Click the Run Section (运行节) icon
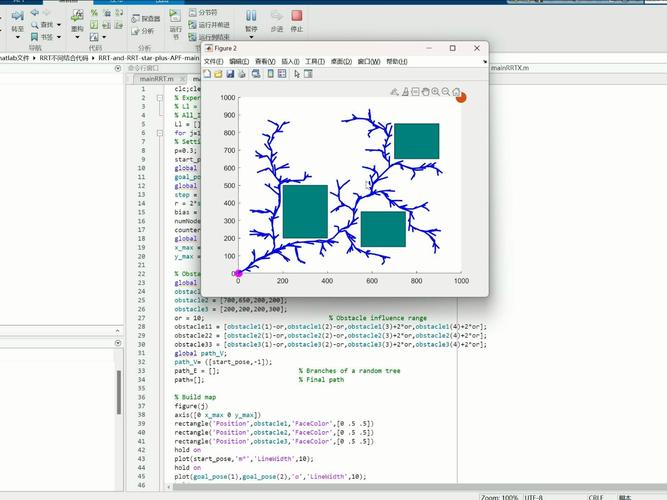Screen dimensions: 667x500 click(x=175, y=16)
